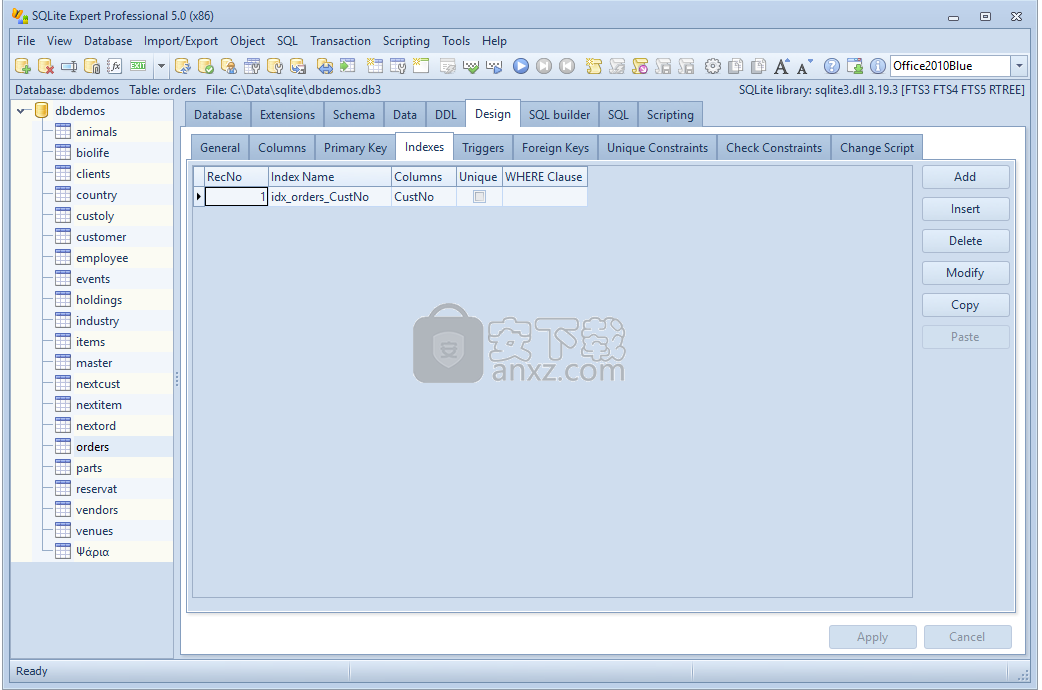Switch to the DDL tab

tap(446, 115)
